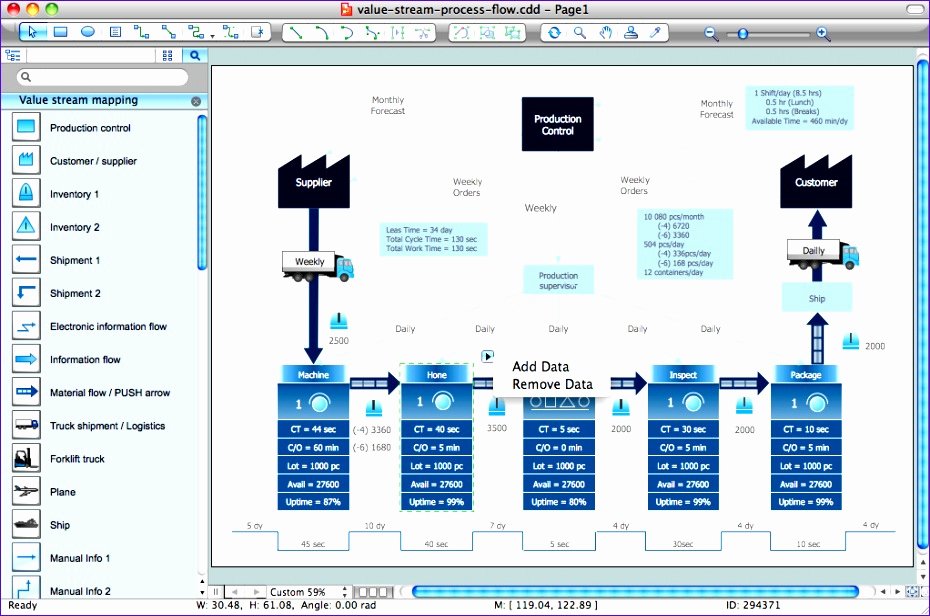This screenshot has width=930, height=616.
Task: Select the eyedropper tool
Action: pyautogui.click(x=655, y=33)
